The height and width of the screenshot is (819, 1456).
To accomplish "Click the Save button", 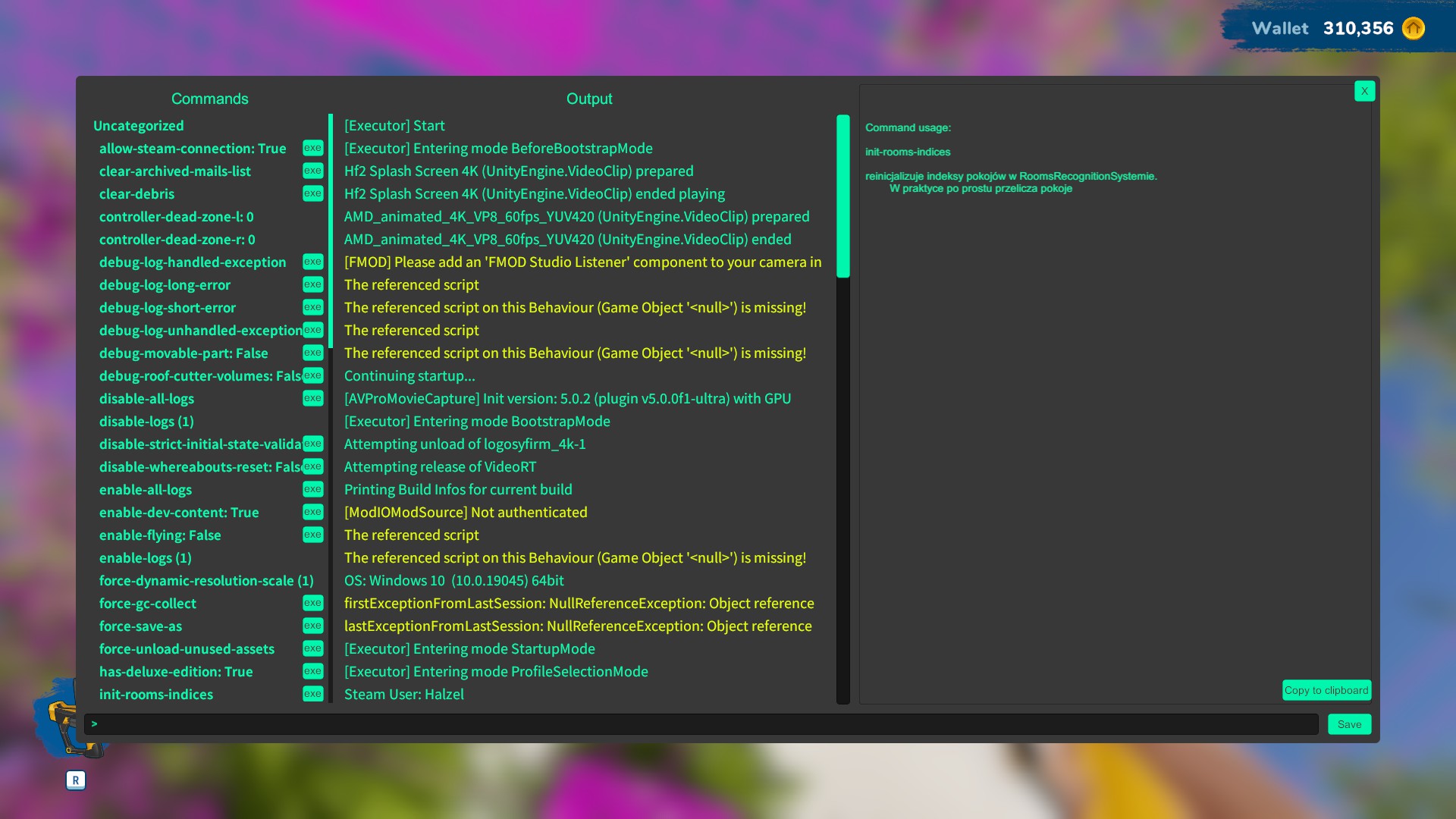I will click(1349, 724).
